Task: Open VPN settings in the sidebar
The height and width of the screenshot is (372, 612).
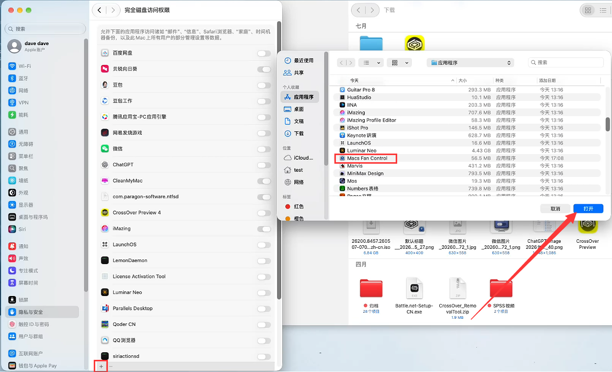Action: click(x=19, y=102)
